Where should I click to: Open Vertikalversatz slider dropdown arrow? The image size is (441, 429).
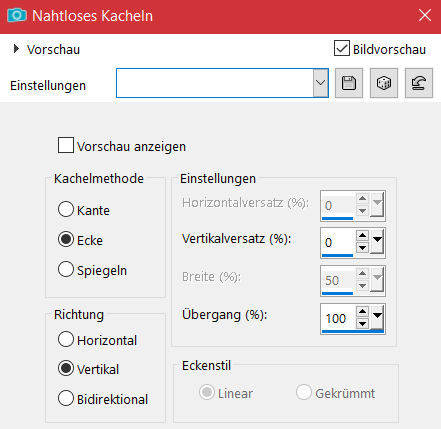point(377,241)
